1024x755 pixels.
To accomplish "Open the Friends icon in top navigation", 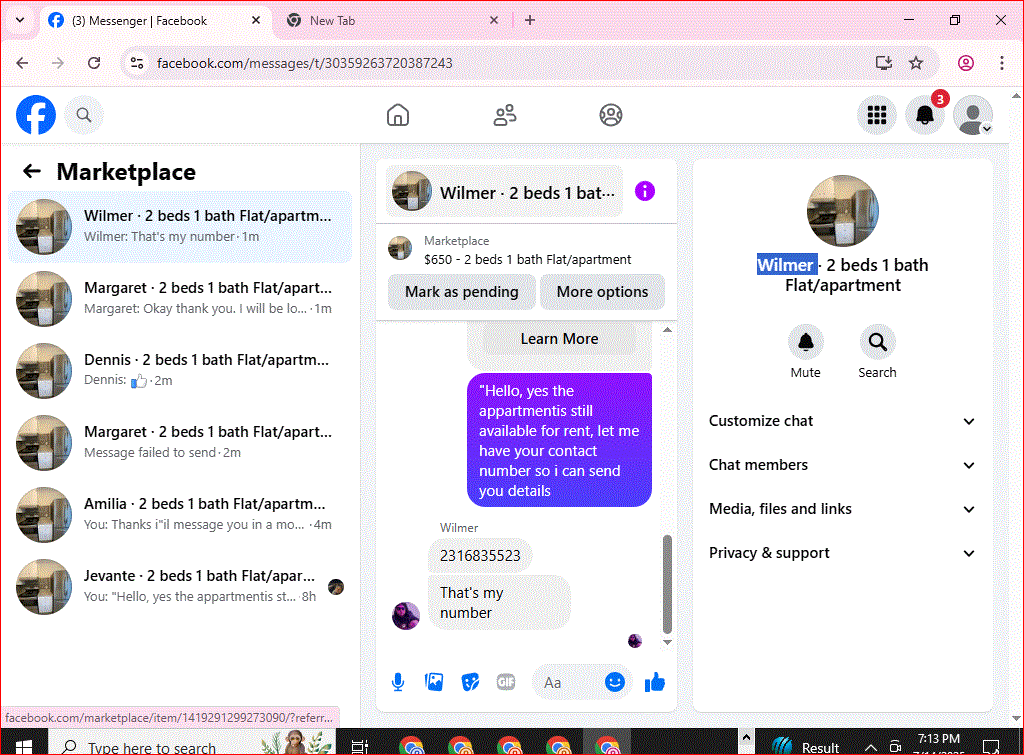I will coord(505,115).
